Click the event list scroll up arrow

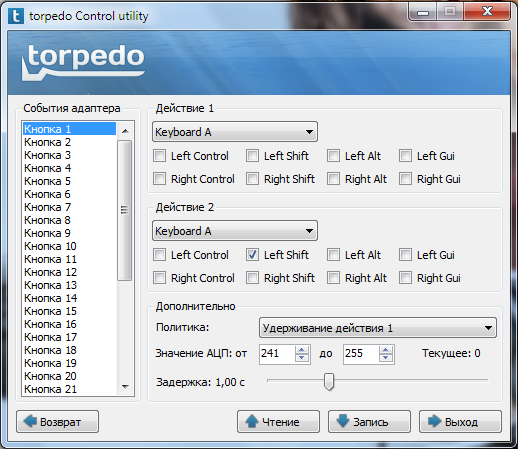[x=125, y=131]
